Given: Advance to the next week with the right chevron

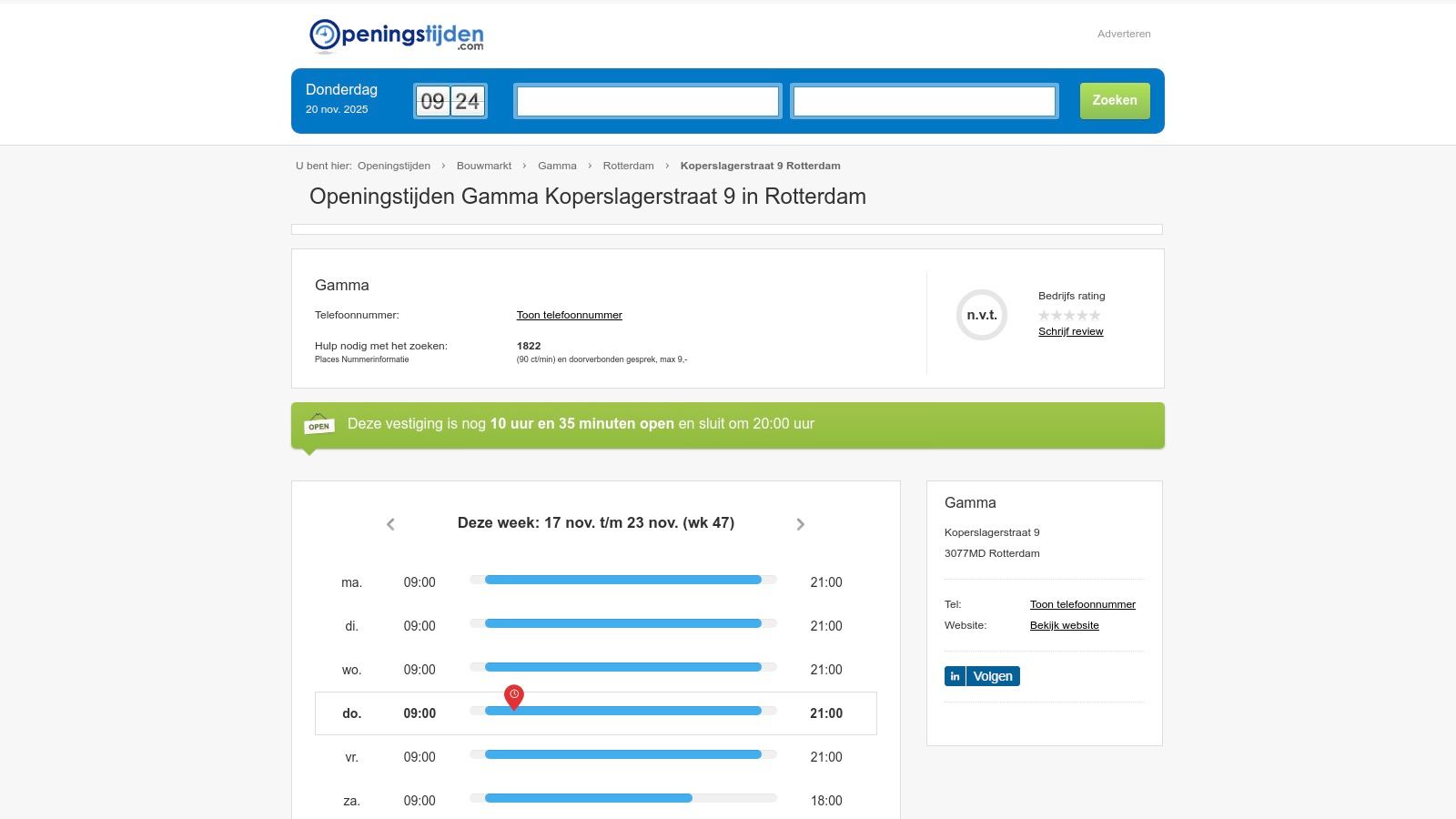Looking at the screenshot, I should 801,524.
